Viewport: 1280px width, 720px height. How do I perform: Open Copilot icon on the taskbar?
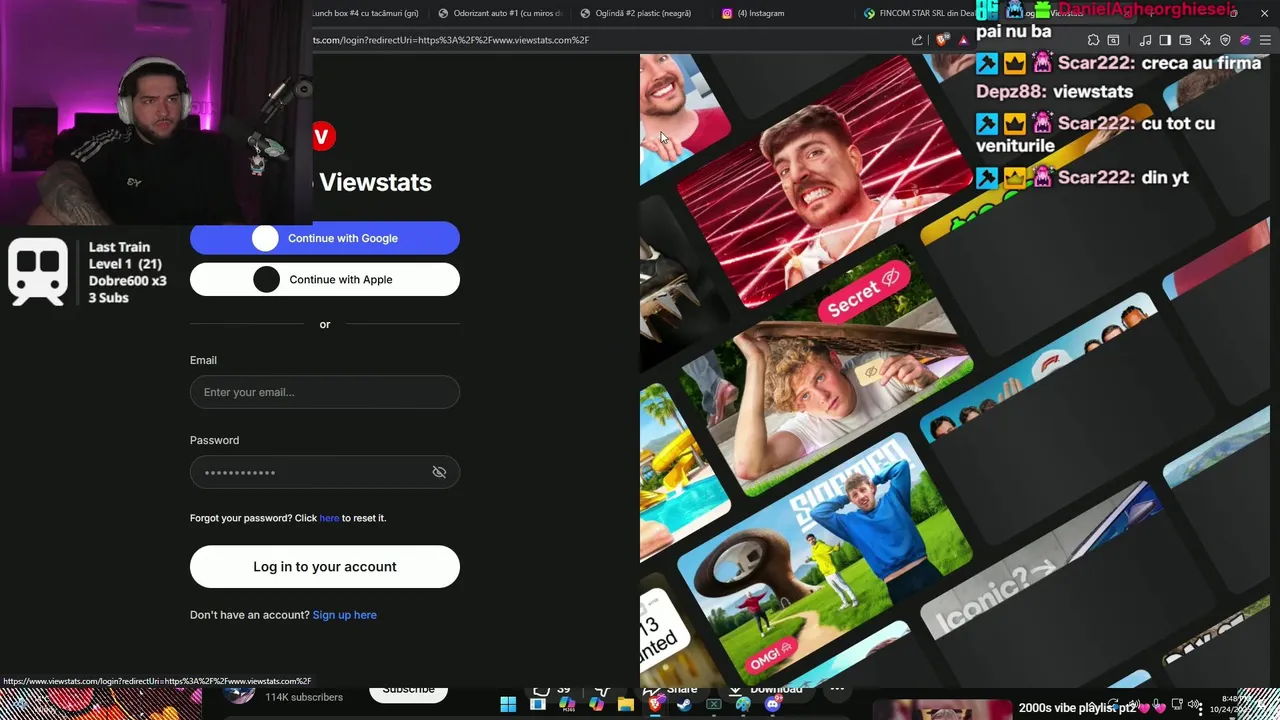[596, 704]
